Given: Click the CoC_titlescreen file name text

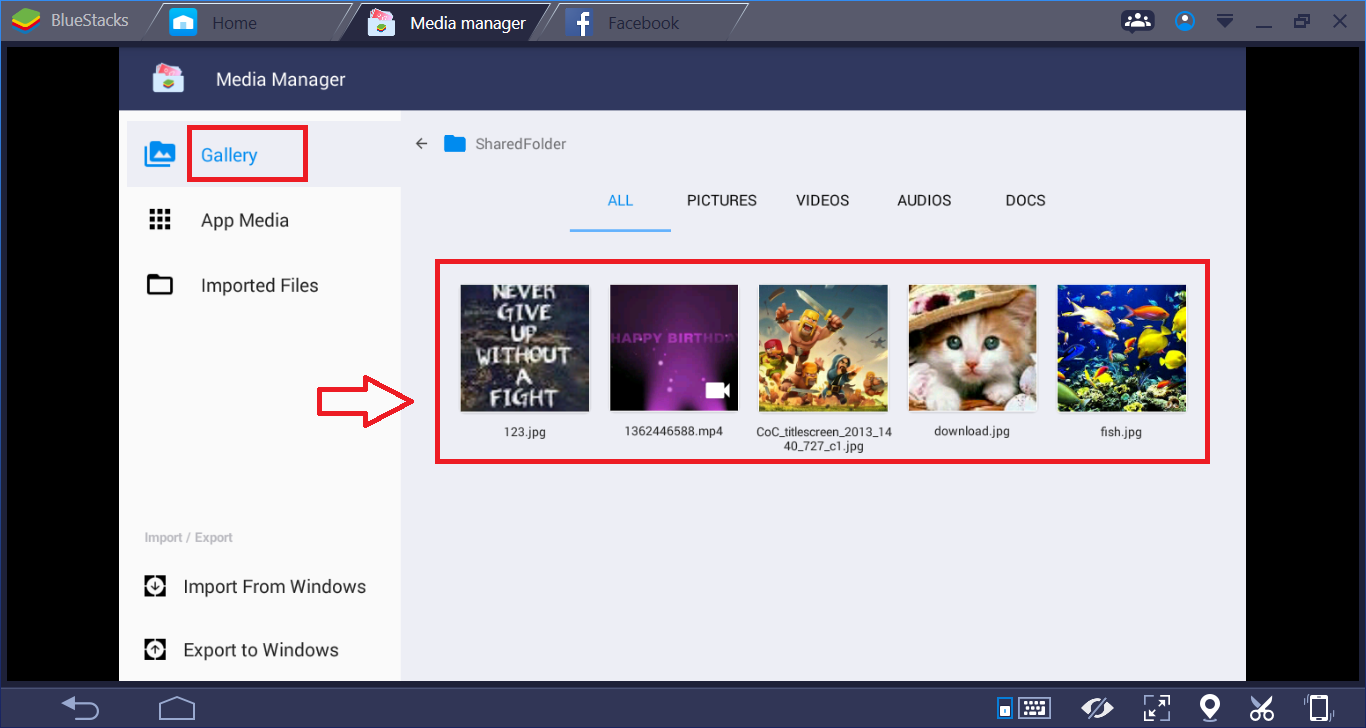Looking at the screenshot, I should (x=824, y=439).
